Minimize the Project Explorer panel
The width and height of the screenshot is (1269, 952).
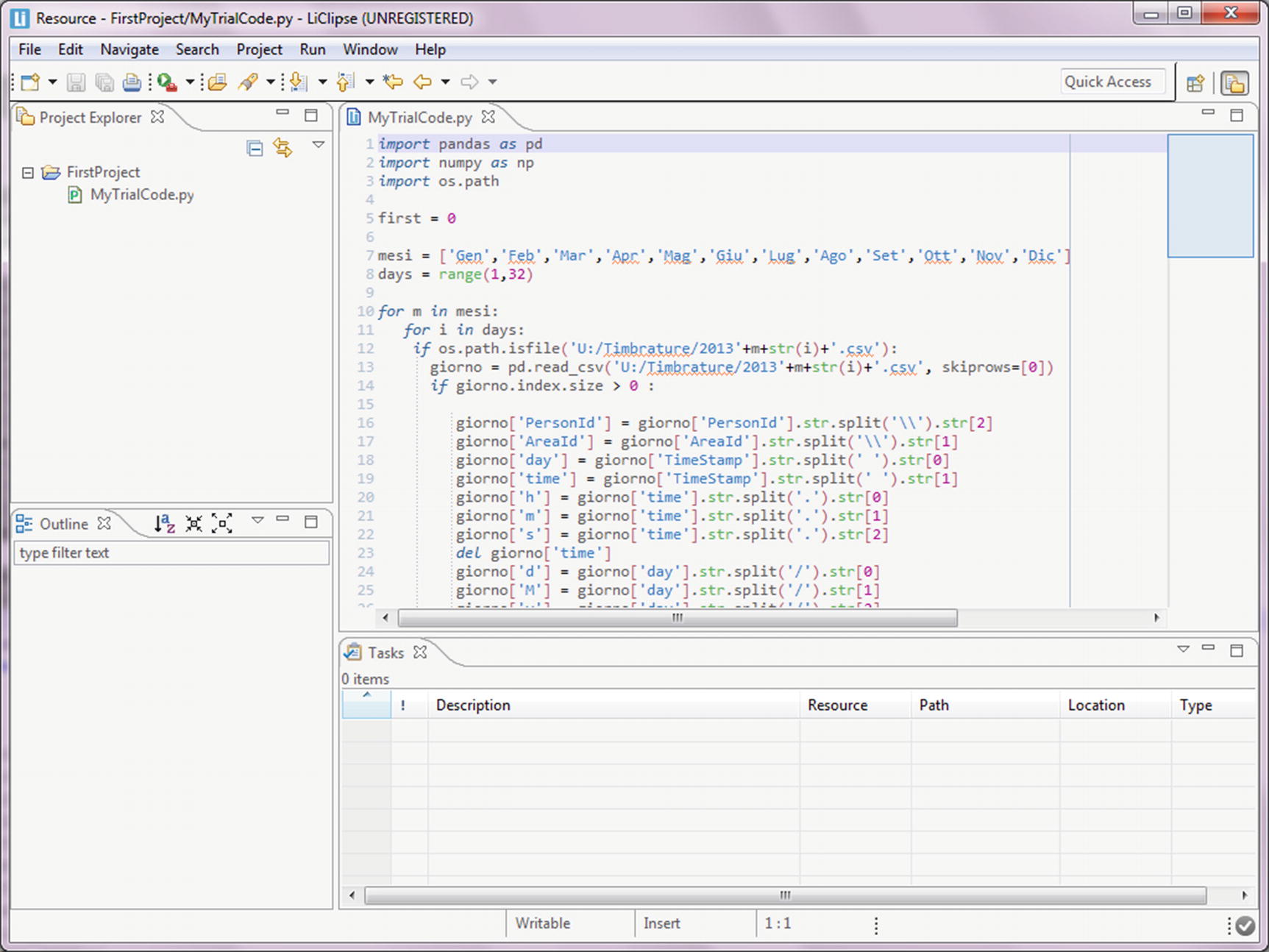282,113
